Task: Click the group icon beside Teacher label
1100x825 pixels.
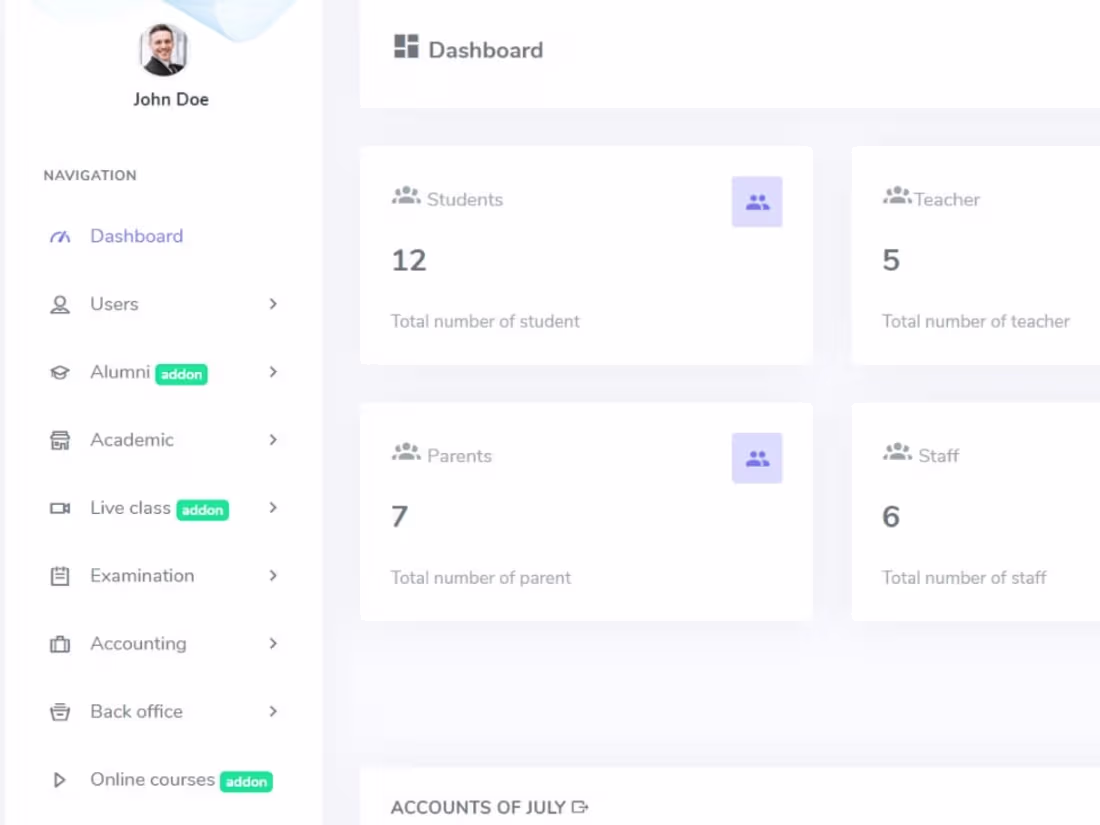Action: pos(897,196)
